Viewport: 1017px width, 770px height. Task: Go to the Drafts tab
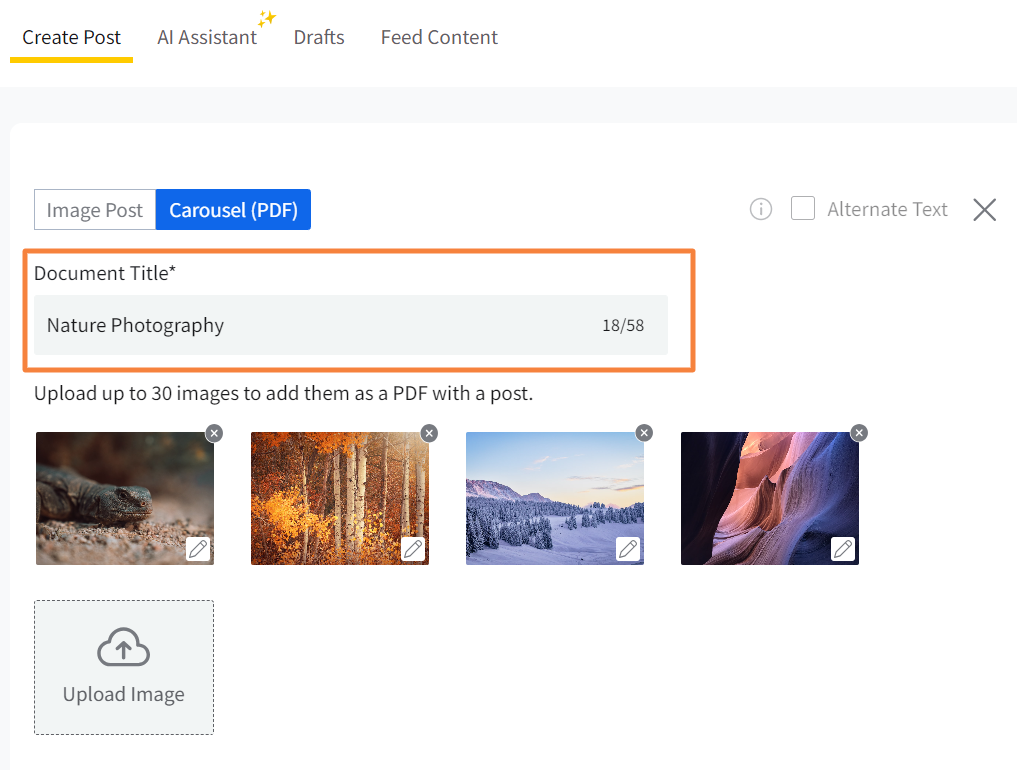[319, 37]
